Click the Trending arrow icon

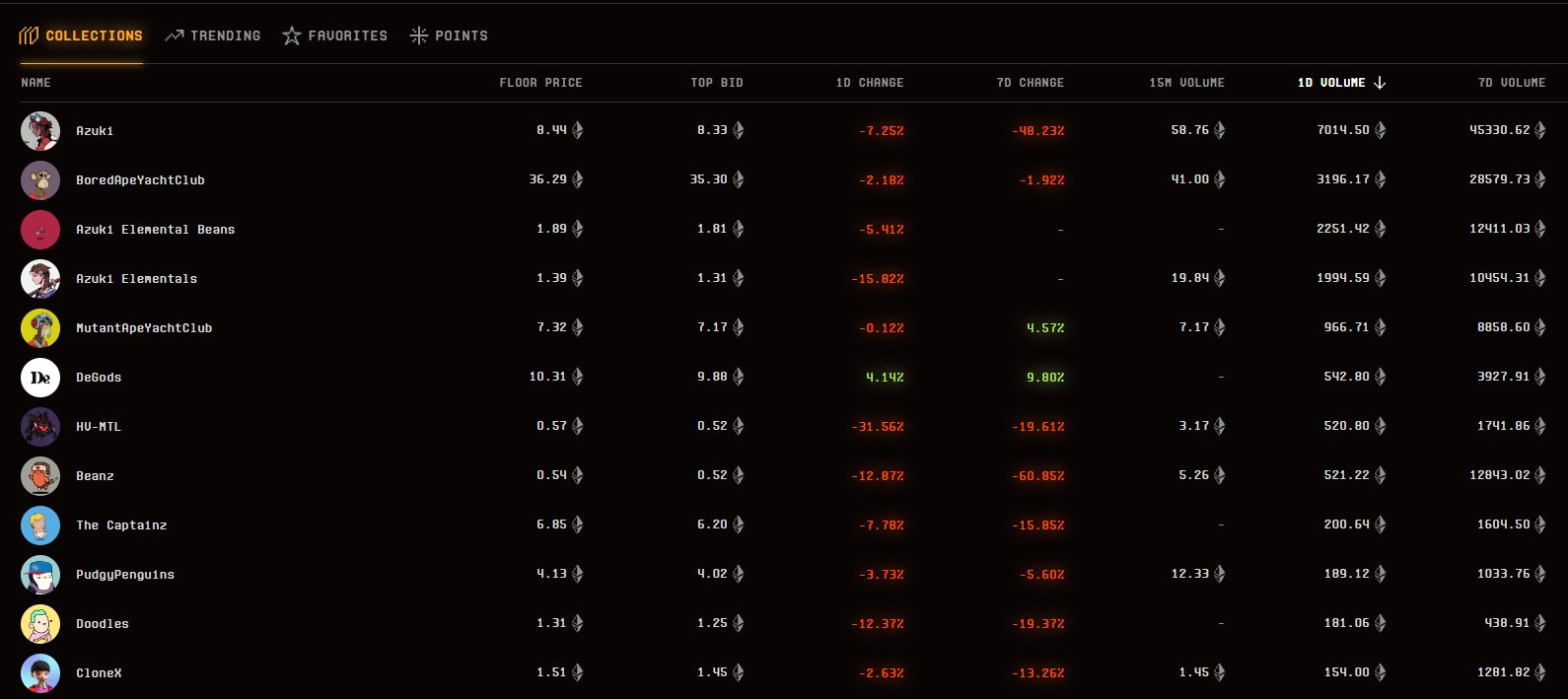click(x=175, y=35)
